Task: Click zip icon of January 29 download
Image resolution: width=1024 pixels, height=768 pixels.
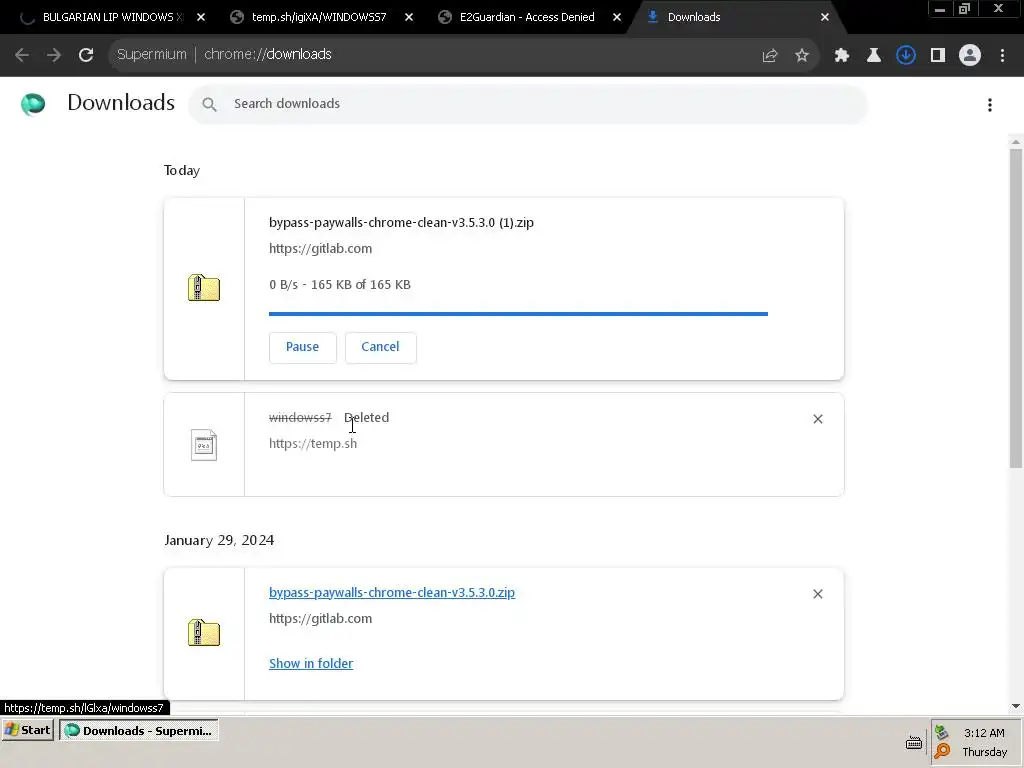Action: click(x=204, y=633)
